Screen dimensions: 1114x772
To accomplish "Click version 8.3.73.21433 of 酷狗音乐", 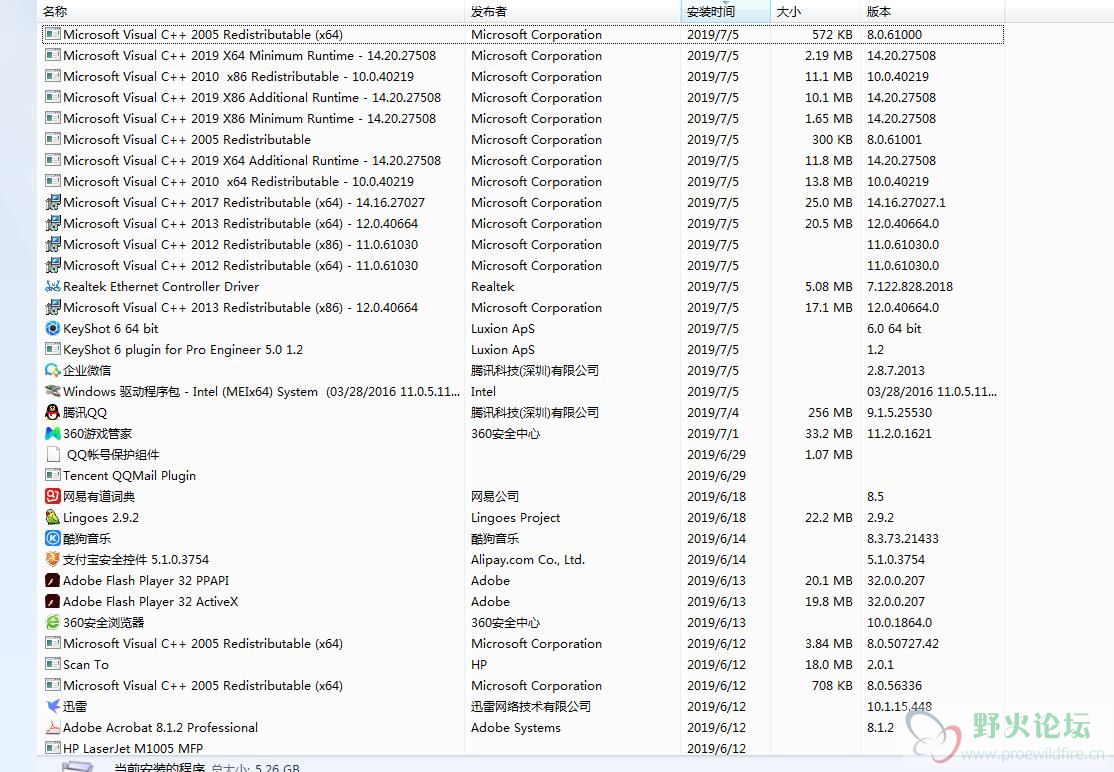I will [903, 538].
